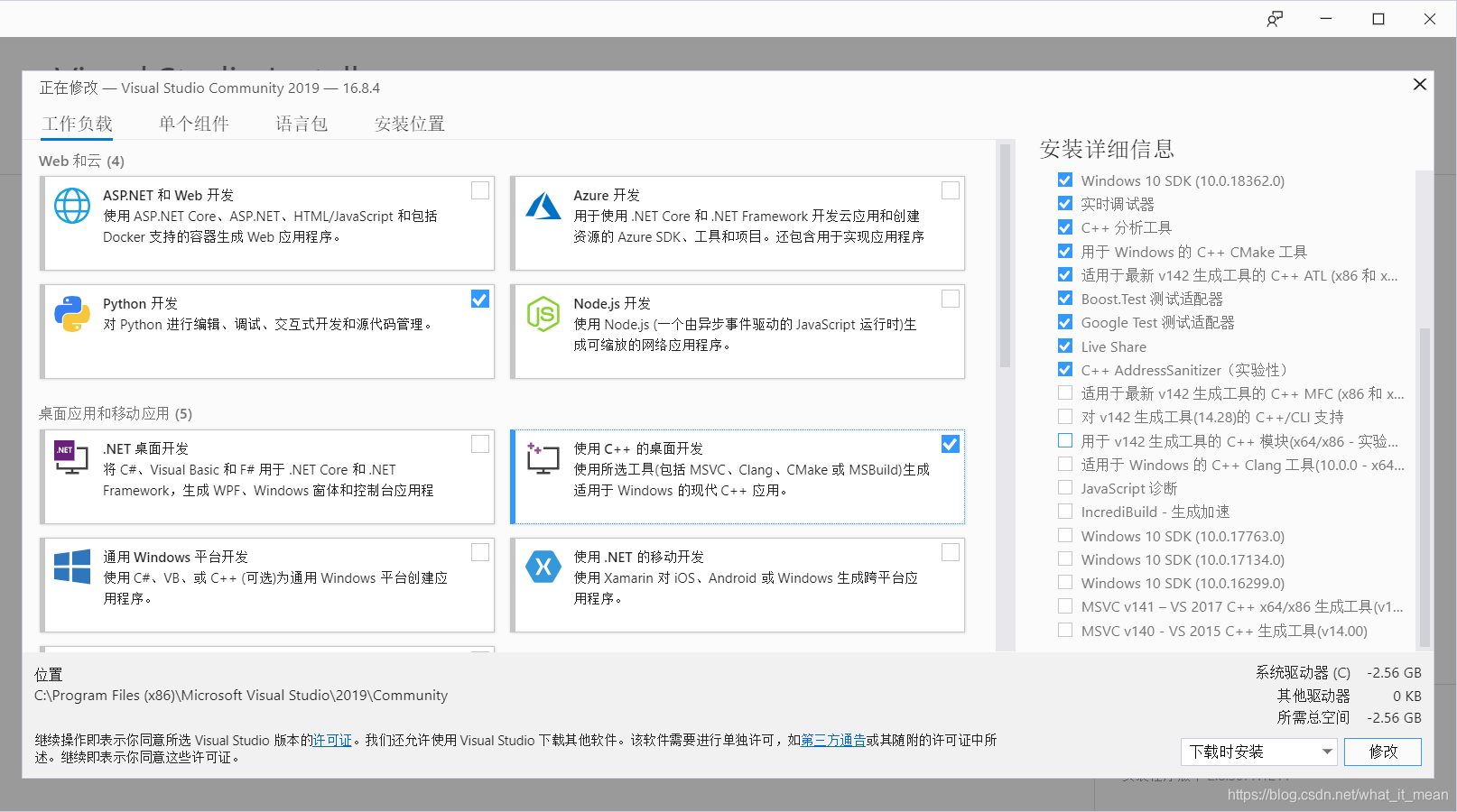
Task: Check the v142 C++/CLI support option
Action: [x=1065, y=417]
